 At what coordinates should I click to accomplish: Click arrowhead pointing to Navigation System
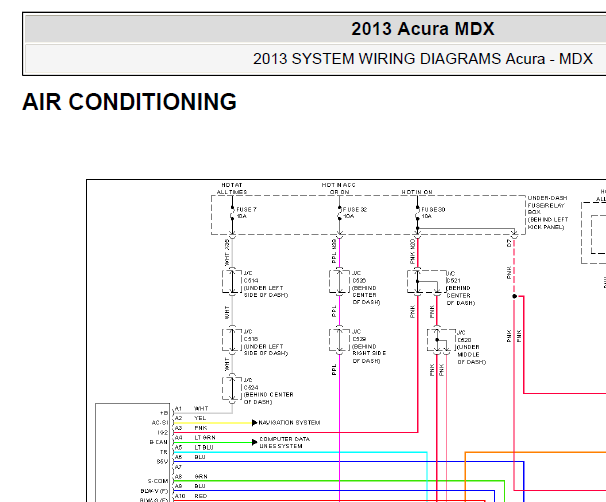tap(254, 423)
